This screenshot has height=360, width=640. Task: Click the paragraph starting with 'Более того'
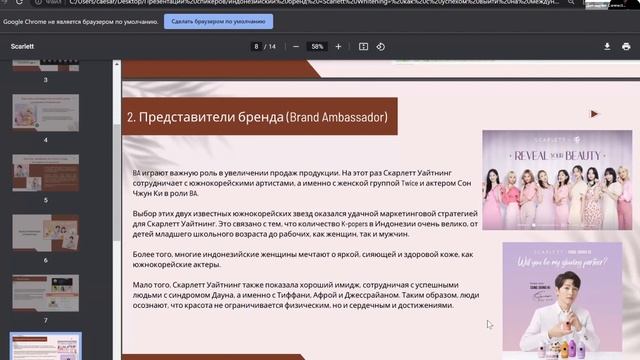pyautogui.click(x=303, y=259)
